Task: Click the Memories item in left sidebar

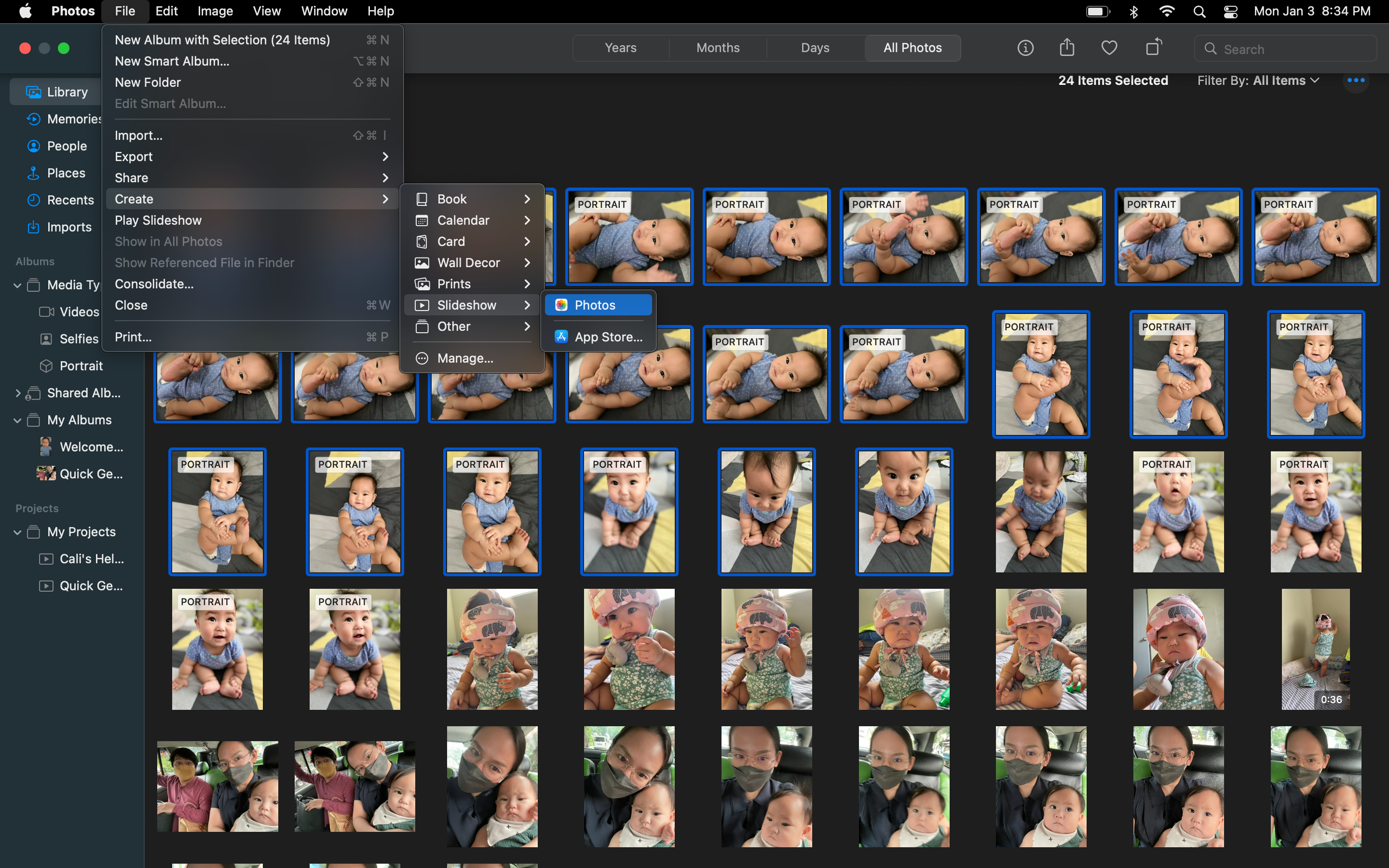Action: tap(75, 118)
